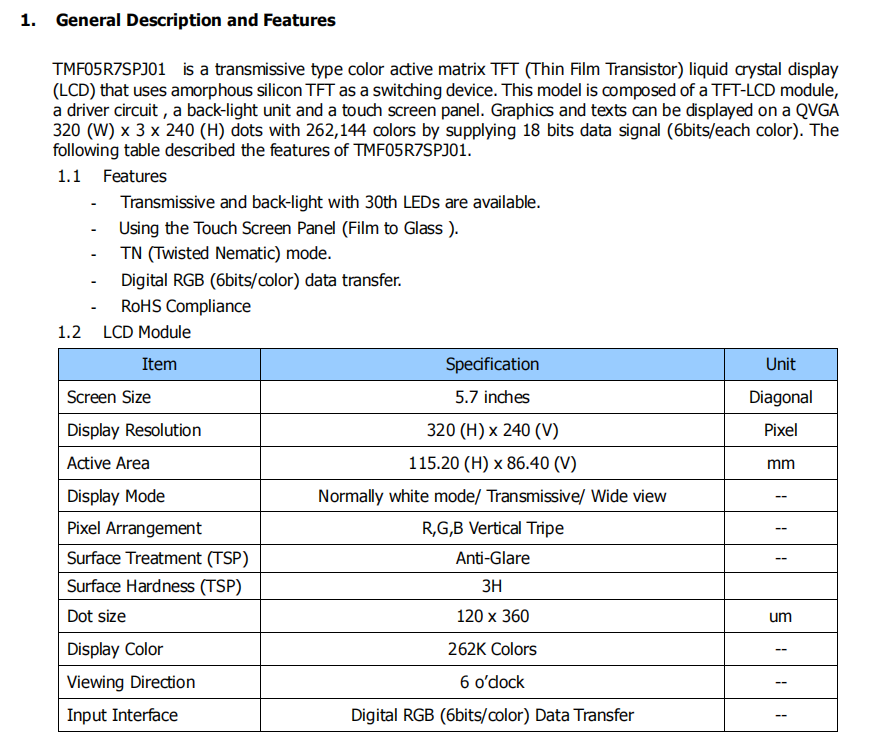888x738 pixels.
Task: Click the heading 'General Description and Features'
Action: tap(195, 20)
